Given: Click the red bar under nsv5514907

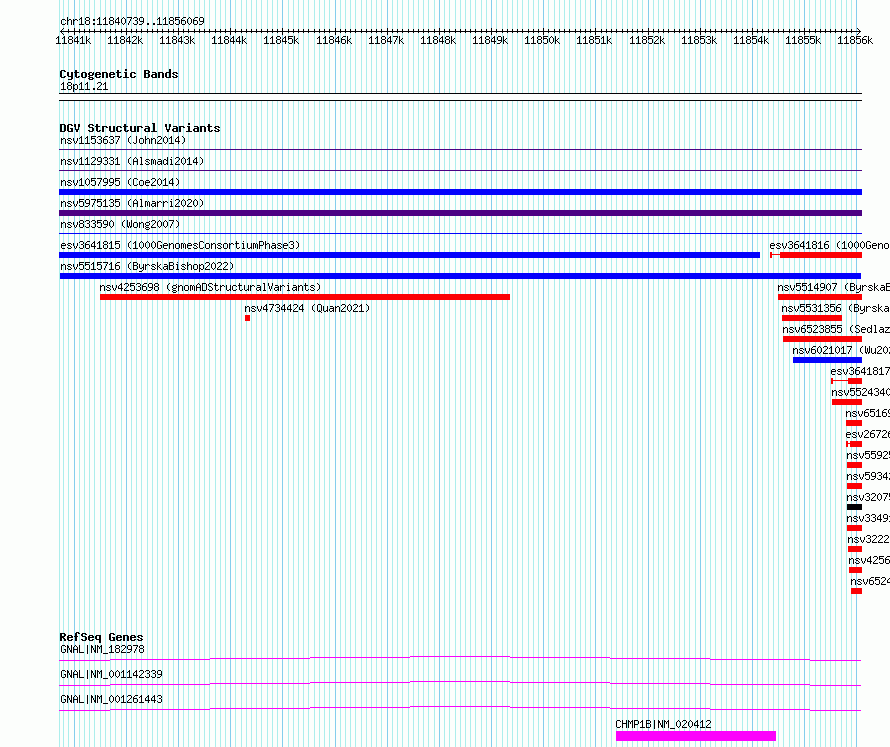Looking at the screenshot, I should [820, 297].
